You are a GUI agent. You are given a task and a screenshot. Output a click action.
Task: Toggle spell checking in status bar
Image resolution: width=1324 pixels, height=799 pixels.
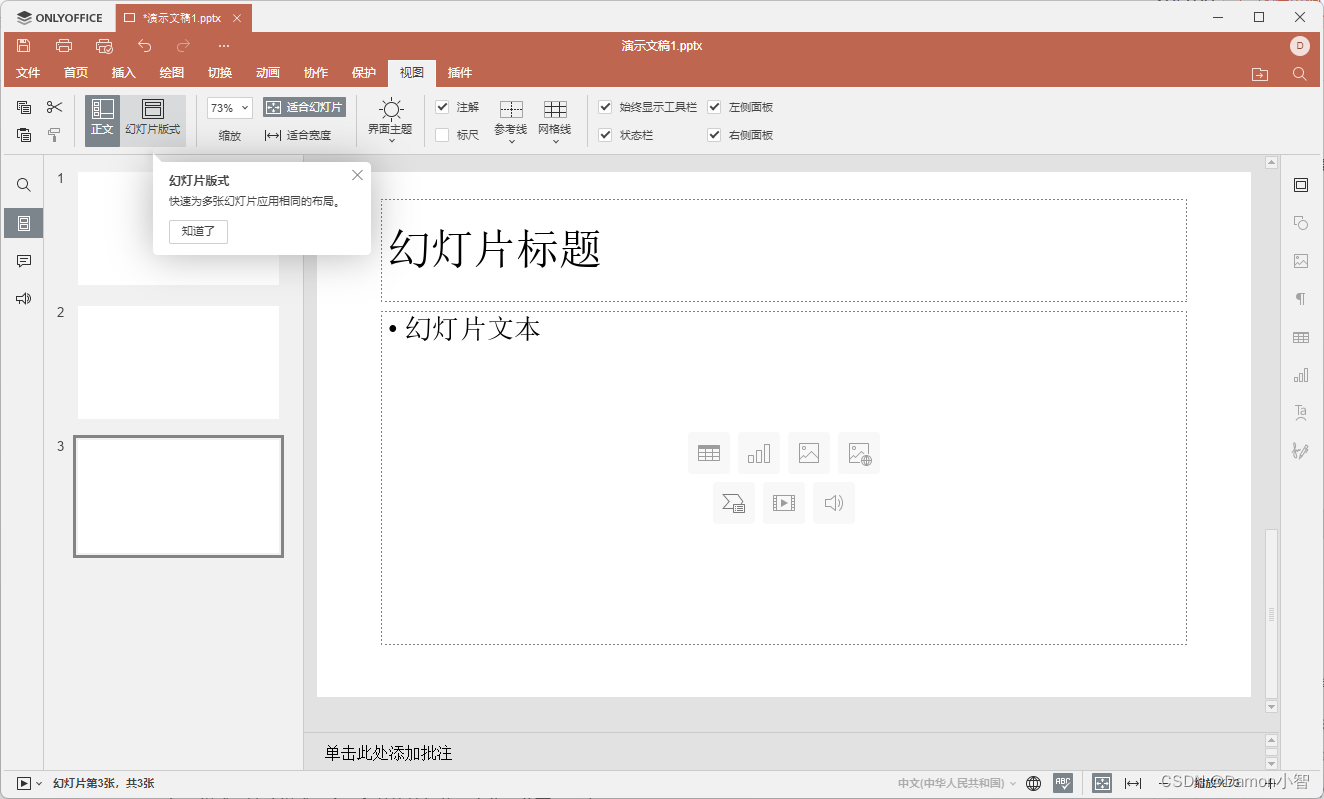pyautogui.click(x=1063, y=783)
